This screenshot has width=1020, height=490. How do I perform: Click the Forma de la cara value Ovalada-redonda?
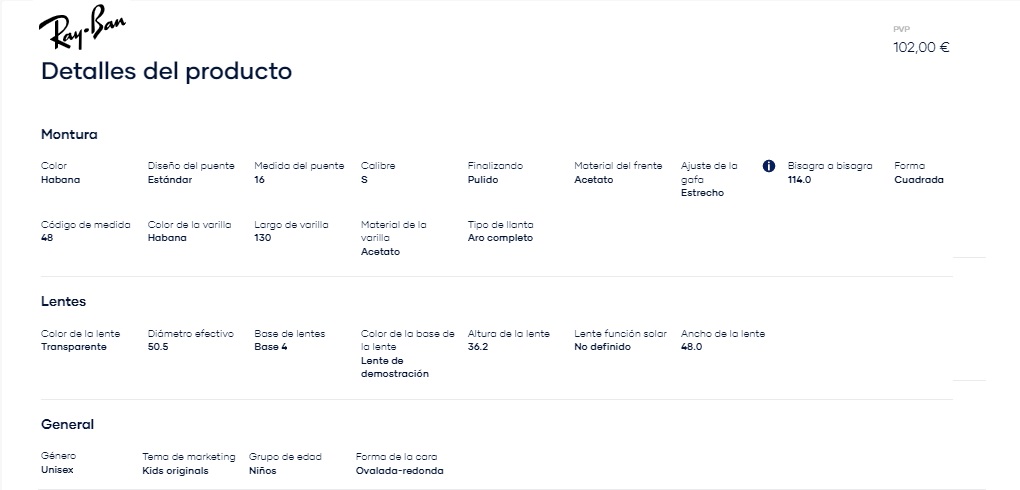tap(399, 470)
